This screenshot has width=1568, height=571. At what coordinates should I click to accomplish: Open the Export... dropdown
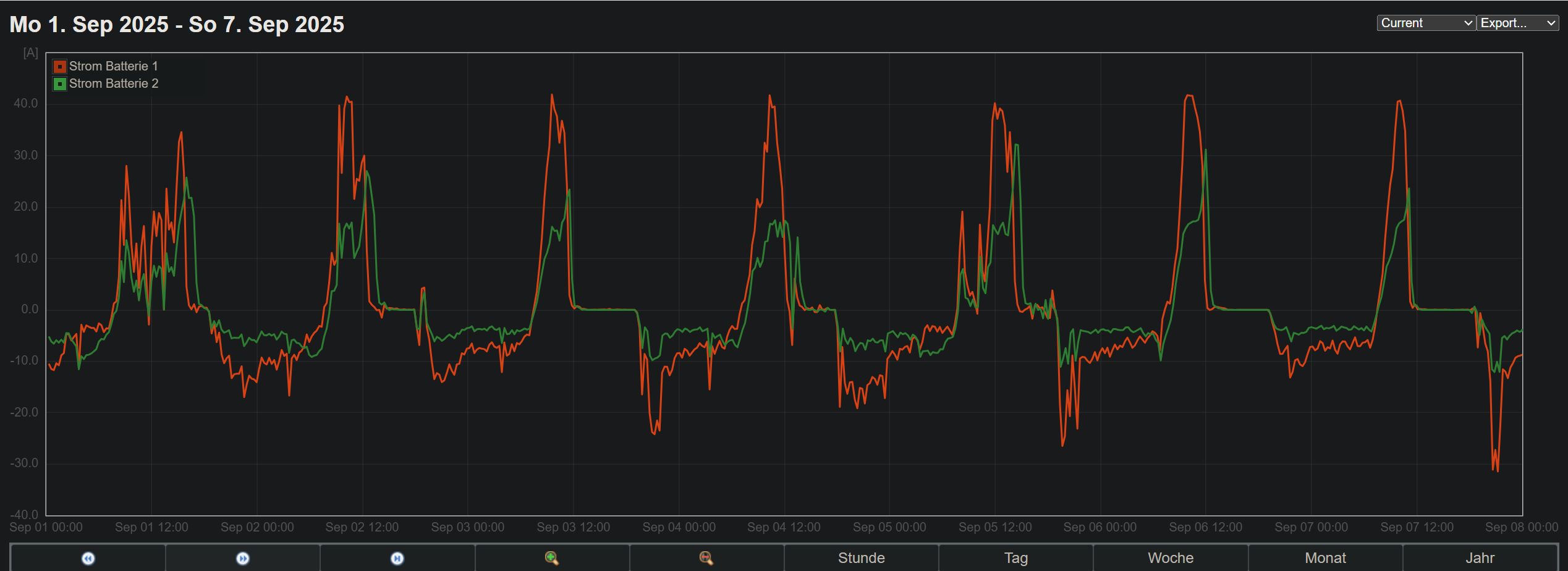click(1517, 23)
